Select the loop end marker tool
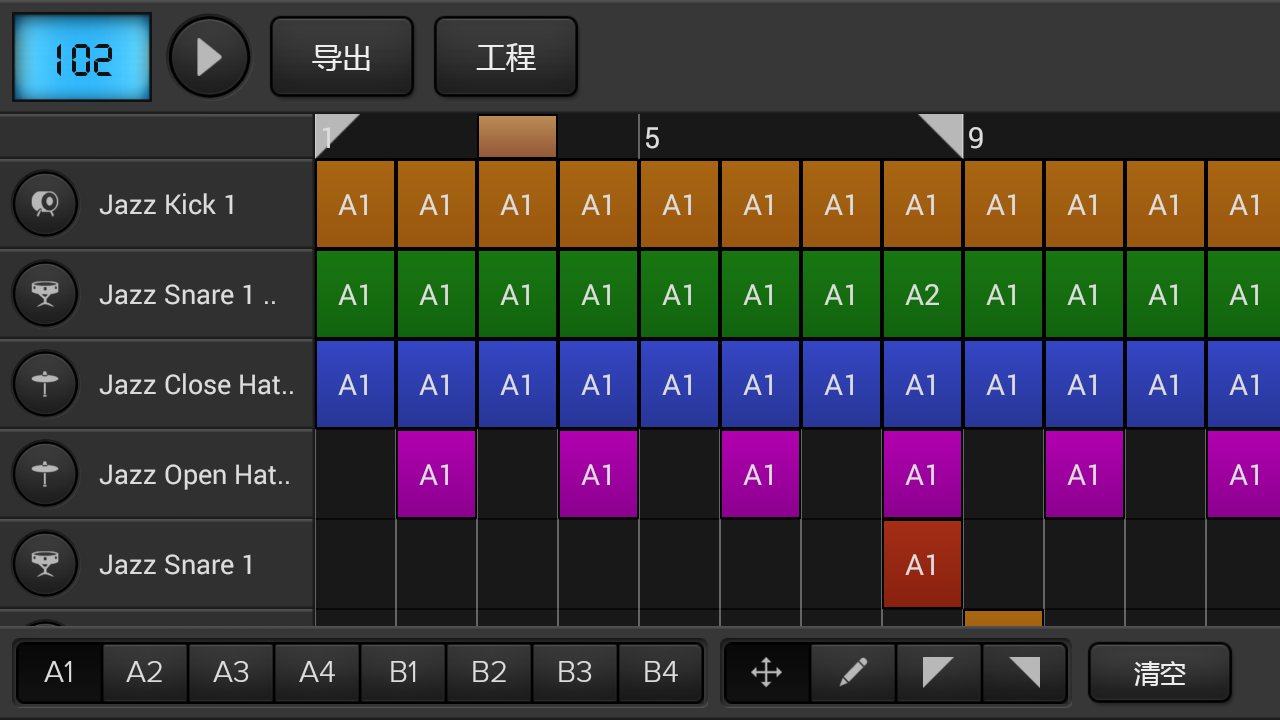 tap(1025, 672)
